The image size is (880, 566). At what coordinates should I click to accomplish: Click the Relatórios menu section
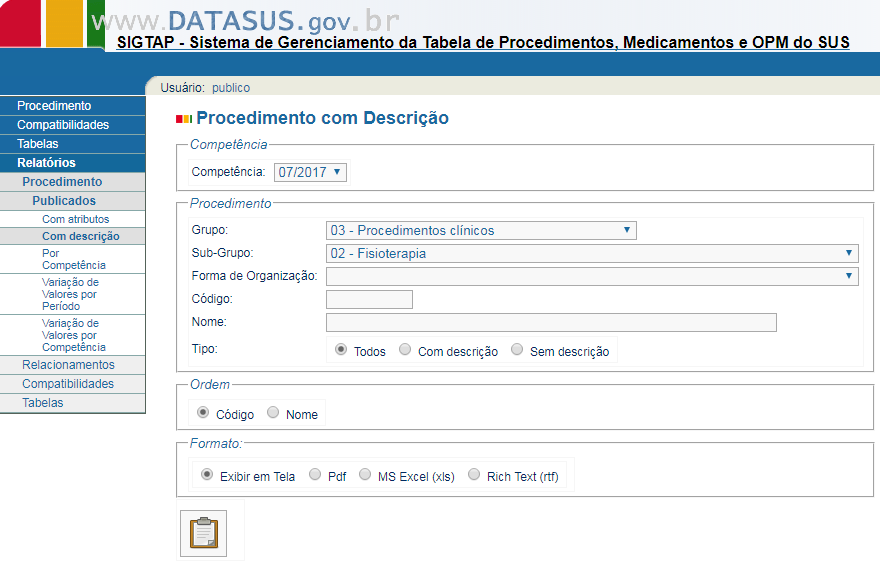(x=46, y=163)
